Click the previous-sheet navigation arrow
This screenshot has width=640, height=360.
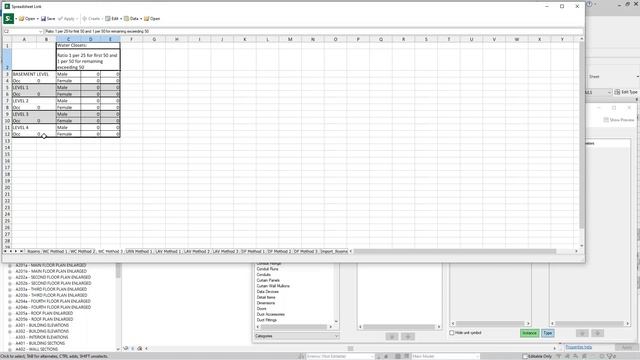[11, 251]
